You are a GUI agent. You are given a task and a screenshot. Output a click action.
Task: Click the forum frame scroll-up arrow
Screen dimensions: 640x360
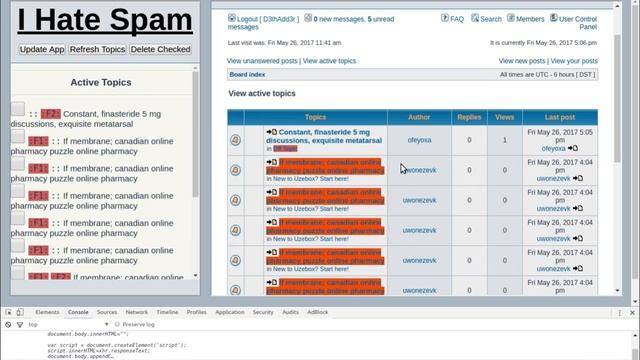pos(617,6)
